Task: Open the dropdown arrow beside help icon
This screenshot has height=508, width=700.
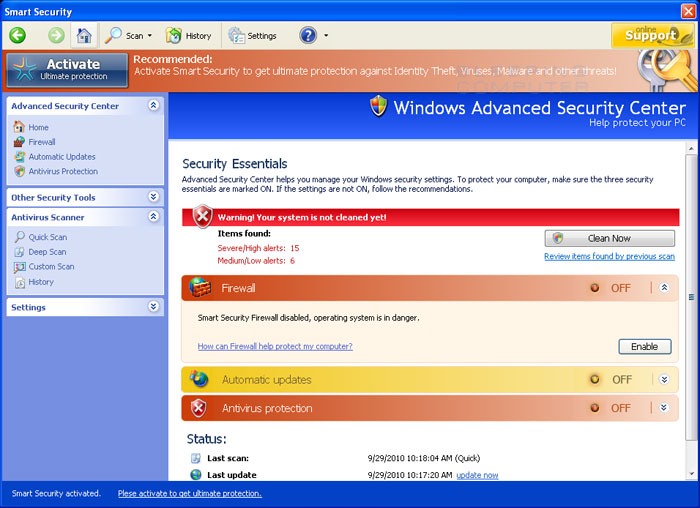Action: point(326,35)
